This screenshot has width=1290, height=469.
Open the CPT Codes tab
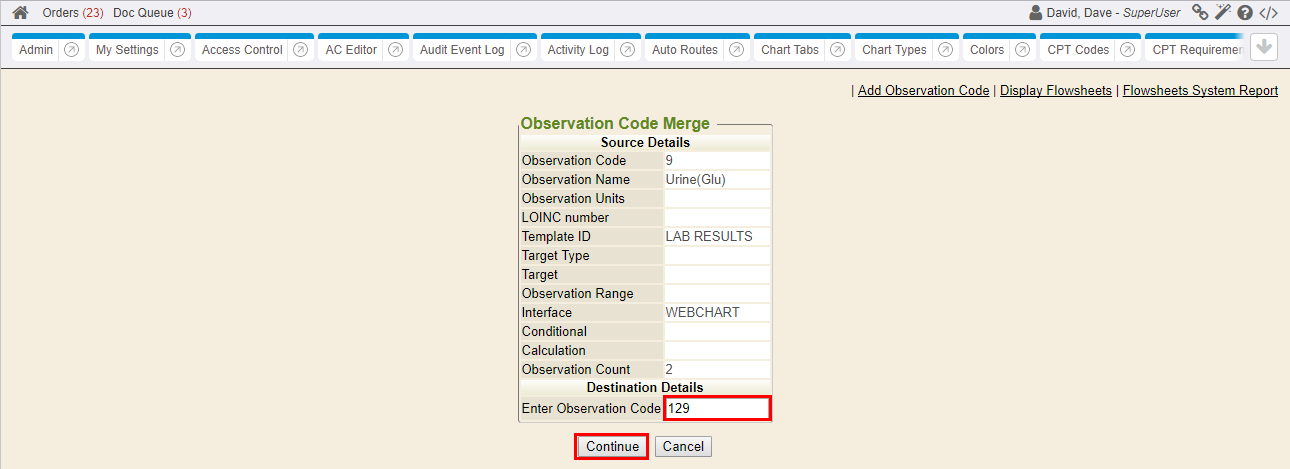1078,50
